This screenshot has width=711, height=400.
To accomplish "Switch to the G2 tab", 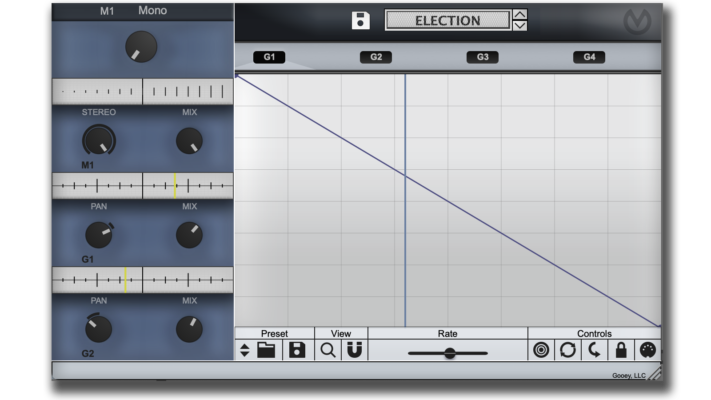I will [x=376, y=57].
